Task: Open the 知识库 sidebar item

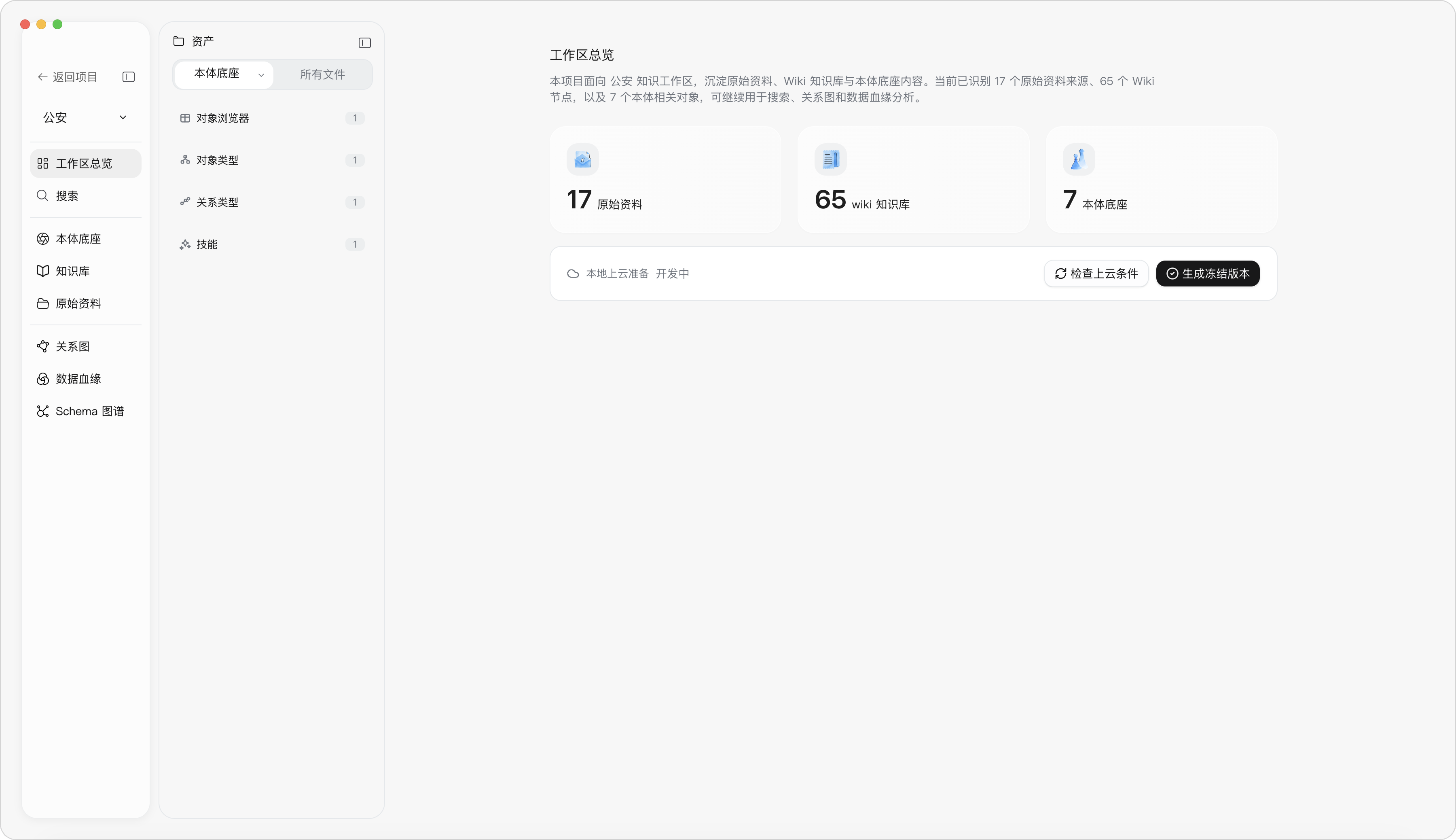Action: 85,271
